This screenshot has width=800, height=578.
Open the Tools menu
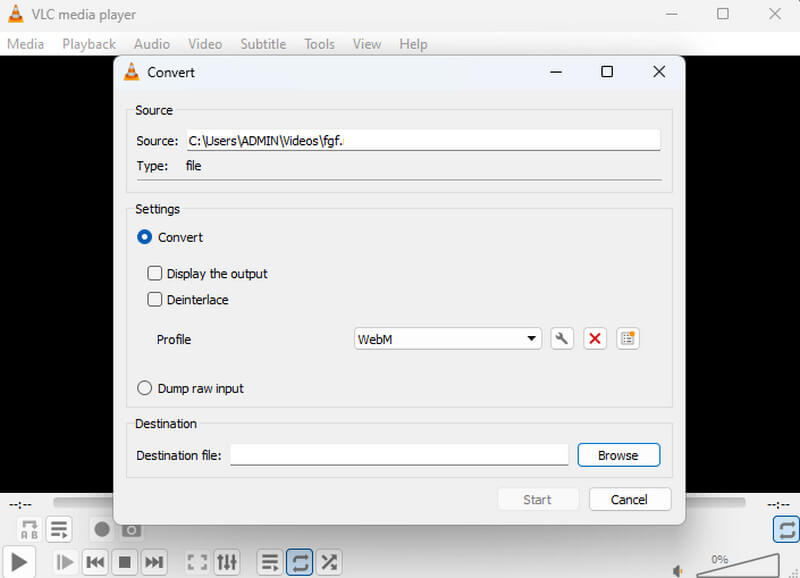tap(319, 44)
